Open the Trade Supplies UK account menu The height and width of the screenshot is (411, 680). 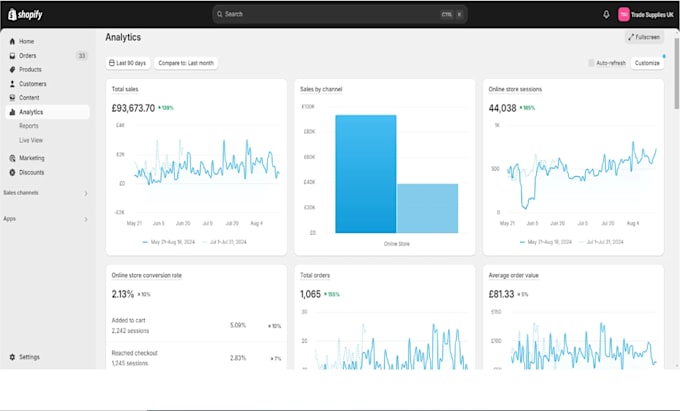[646, 14]
